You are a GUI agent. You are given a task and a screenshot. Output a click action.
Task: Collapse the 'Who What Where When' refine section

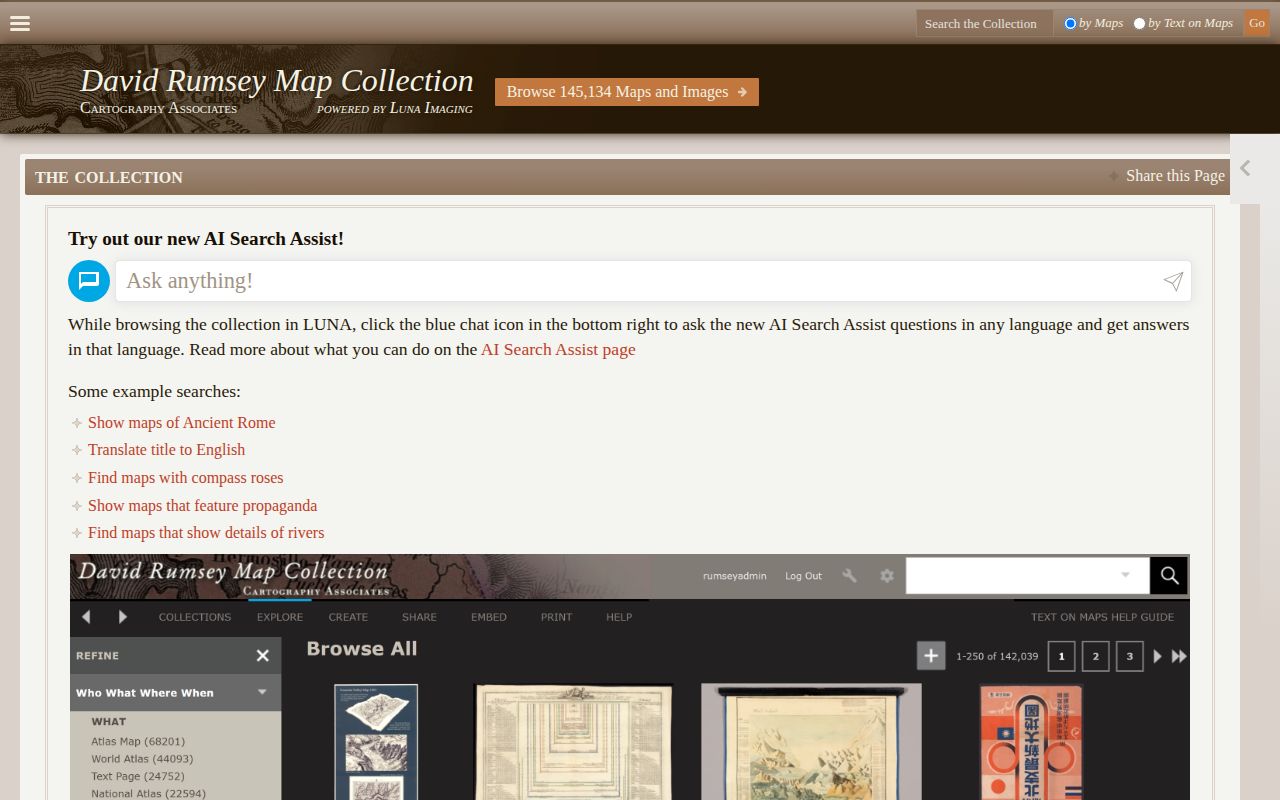(x=261, y=692)
